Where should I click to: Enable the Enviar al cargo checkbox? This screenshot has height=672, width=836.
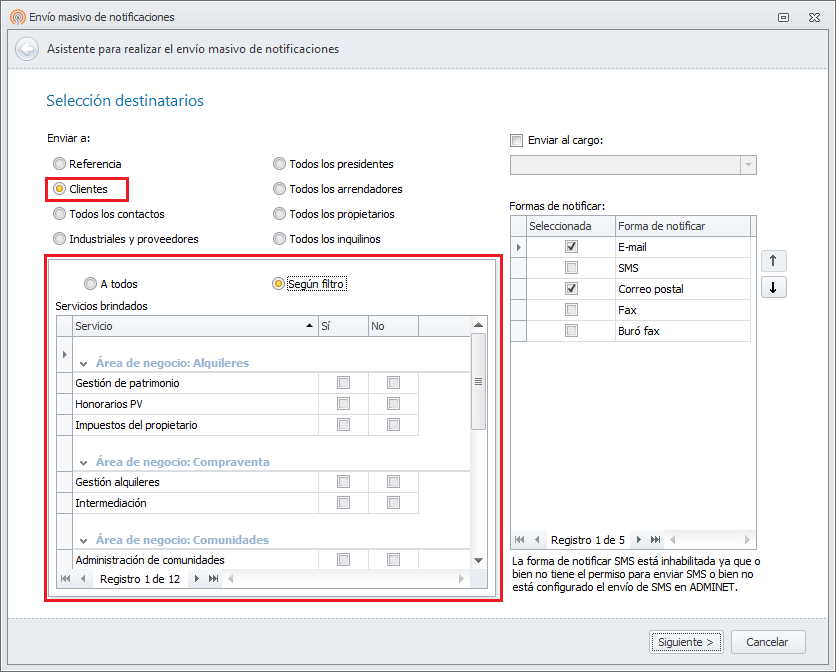(517, 140)
